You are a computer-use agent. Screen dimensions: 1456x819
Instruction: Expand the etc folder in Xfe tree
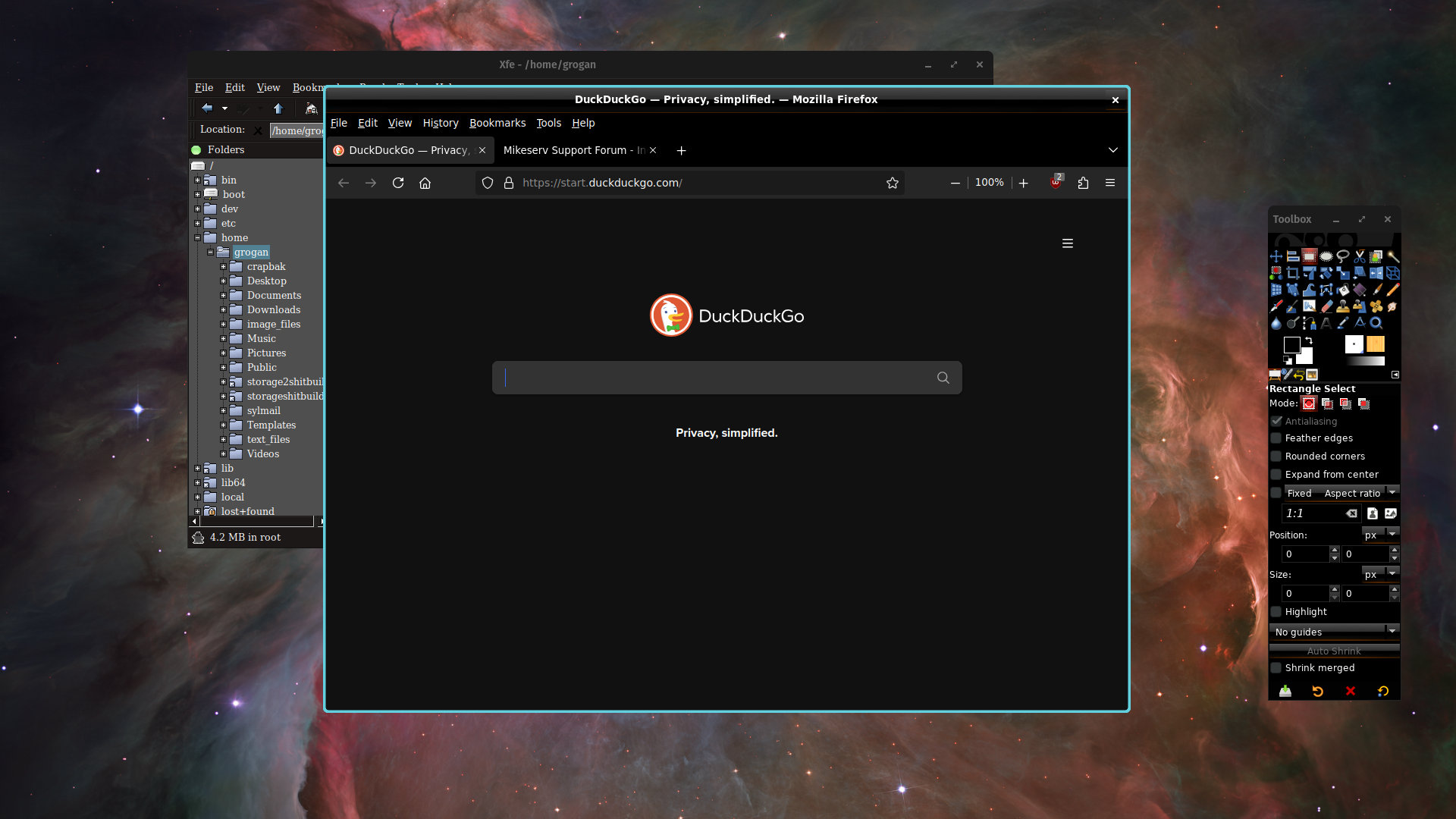(x=198, y=223)
